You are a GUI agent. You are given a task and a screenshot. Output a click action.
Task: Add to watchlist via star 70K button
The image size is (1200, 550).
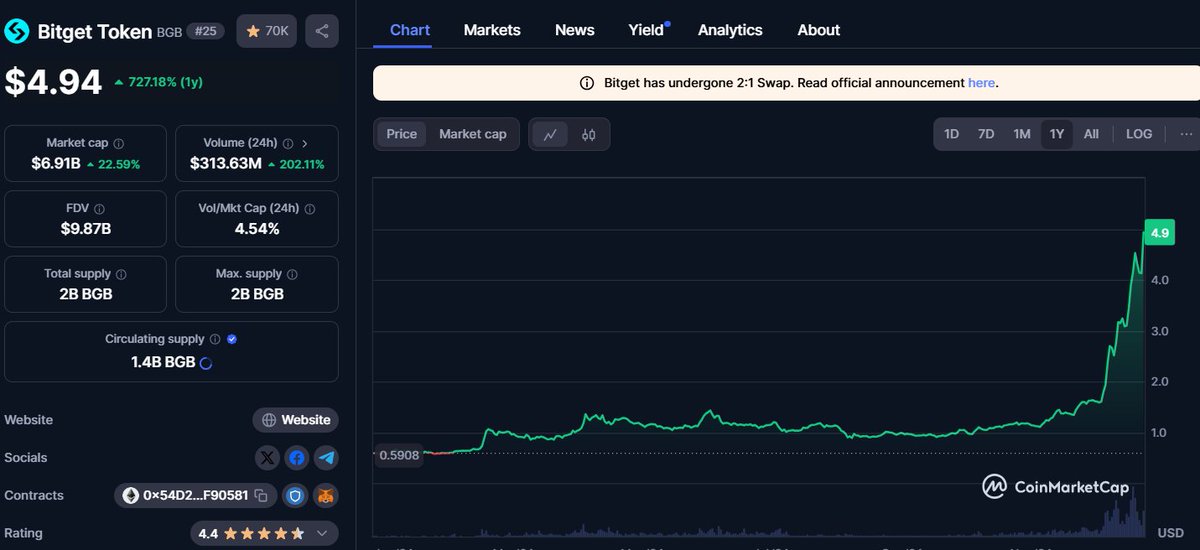click(x=267, y=31)
